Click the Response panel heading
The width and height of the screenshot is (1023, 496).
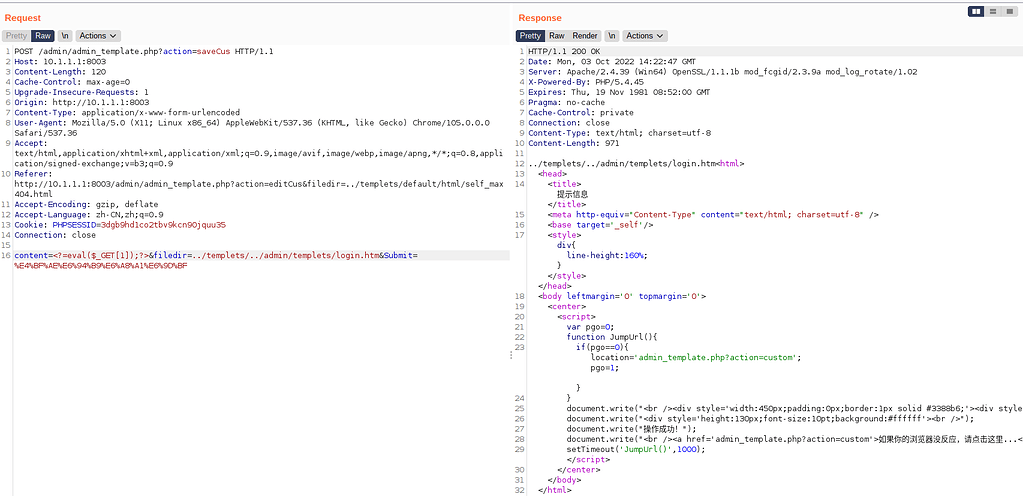pyautogui.click(x=540, y=18)
